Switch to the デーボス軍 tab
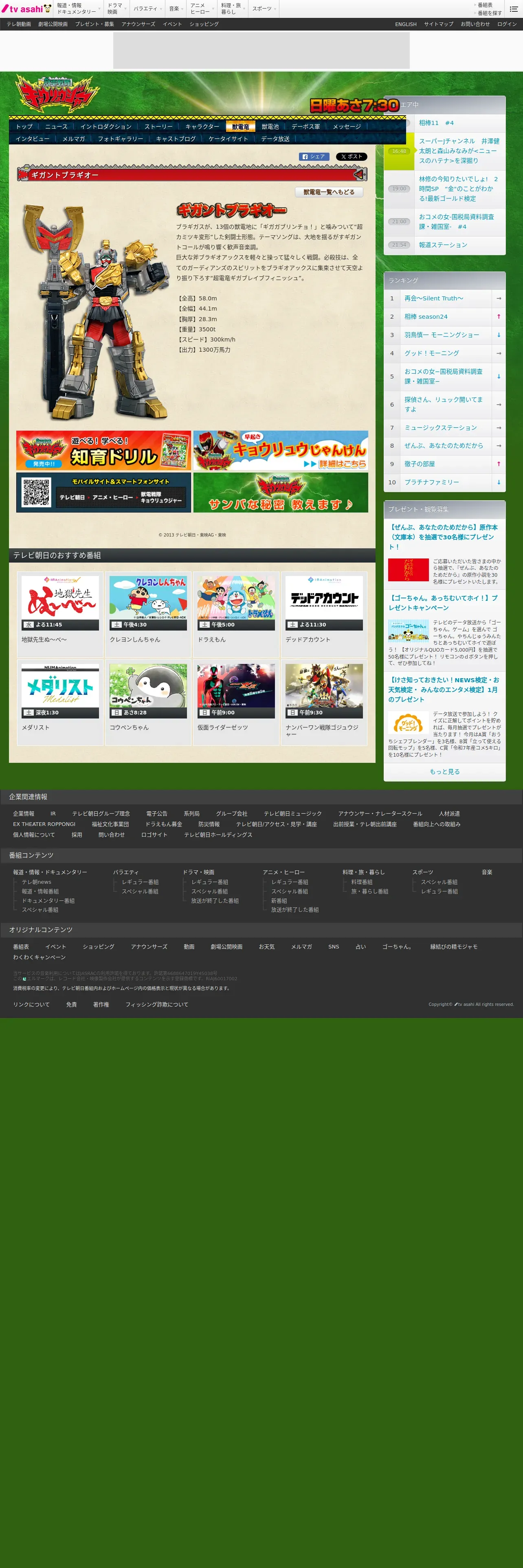The width and height of the screenshot is (523, 1568). coord(305,127)
